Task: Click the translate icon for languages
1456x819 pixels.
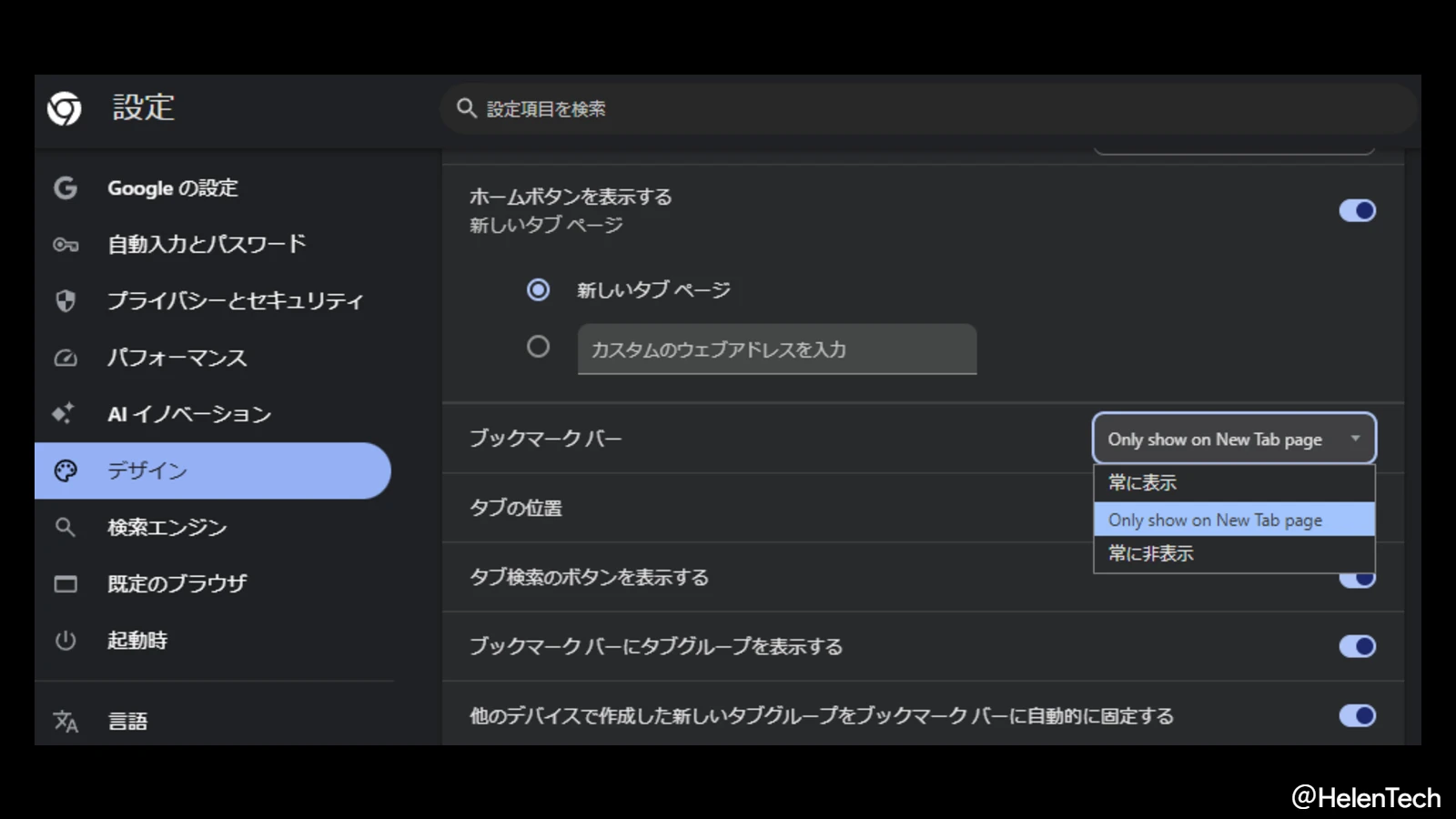Action: tap(66, 722)
